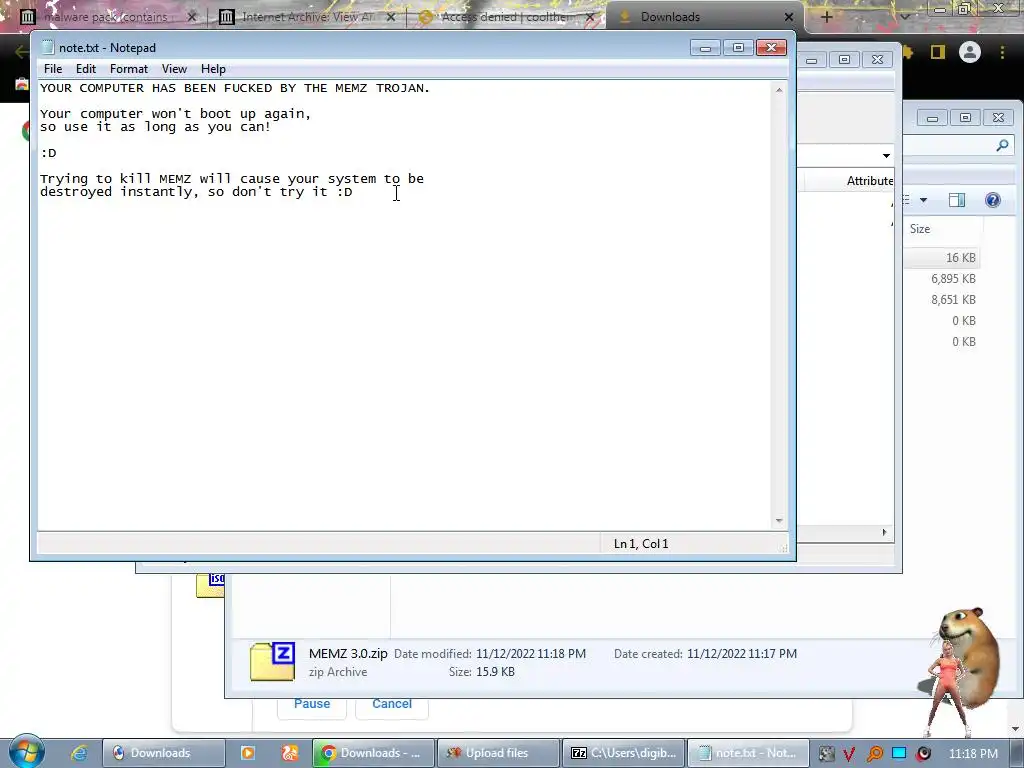
Task: Open the Edit menu in Notepad
Action: pyautogui.click(x=86, y=69)
